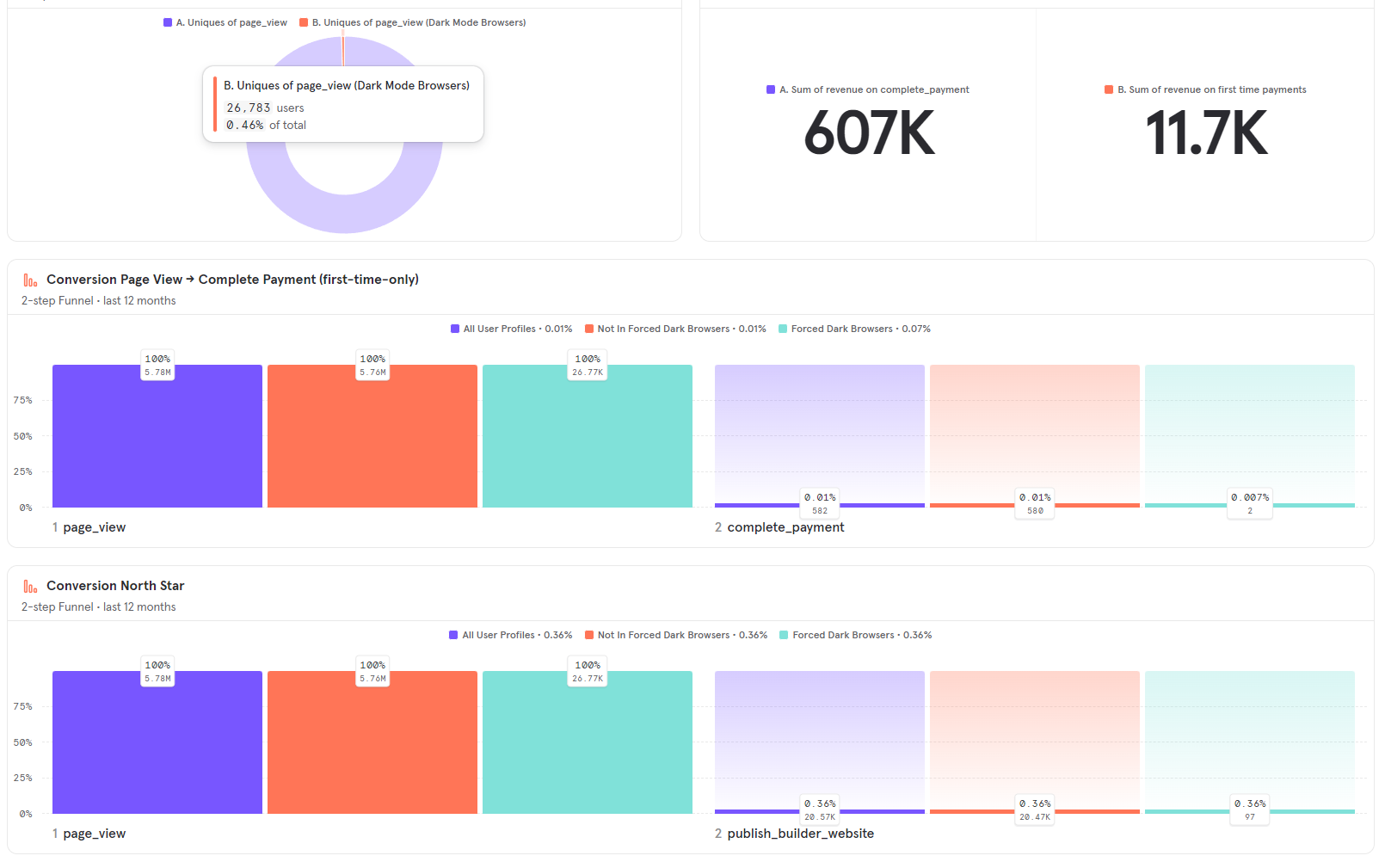Click orange swatch for Dark Mode Browsers legend
1385x868 pixels.
(x=304, y=22)
